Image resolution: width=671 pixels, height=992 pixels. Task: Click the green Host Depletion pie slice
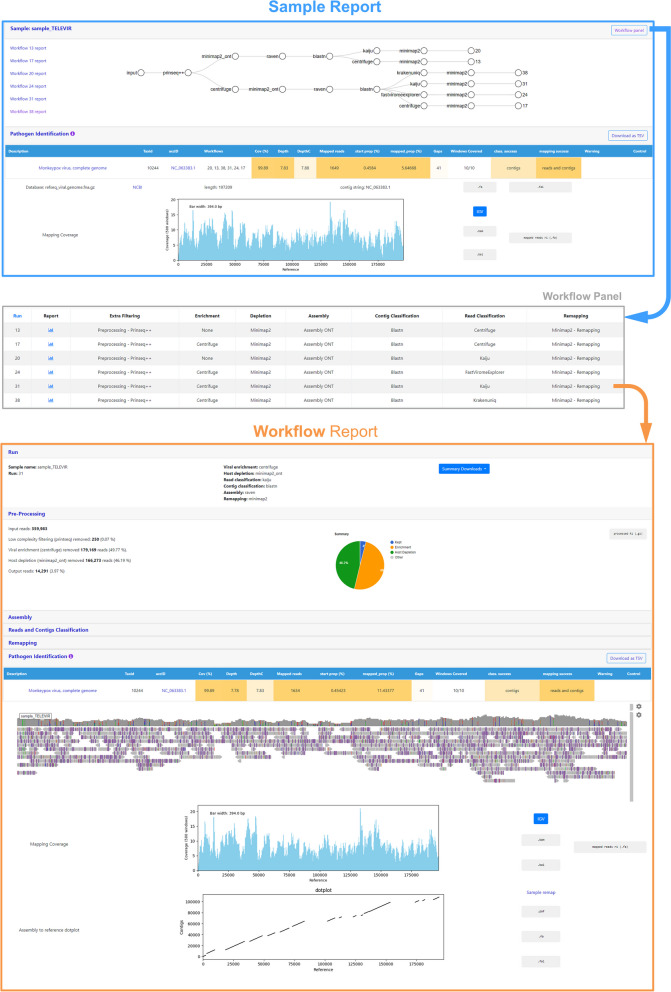345,563
